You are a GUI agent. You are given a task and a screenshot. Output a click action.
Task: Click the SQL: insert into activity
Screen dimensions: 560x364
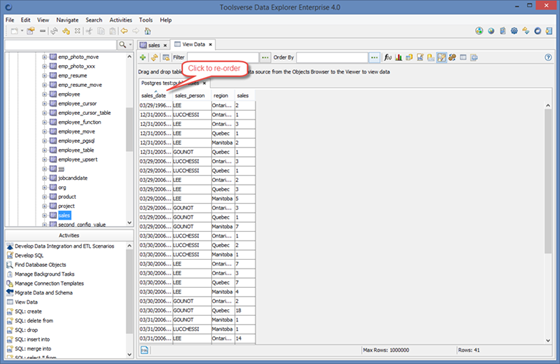[x=32, y=339]
